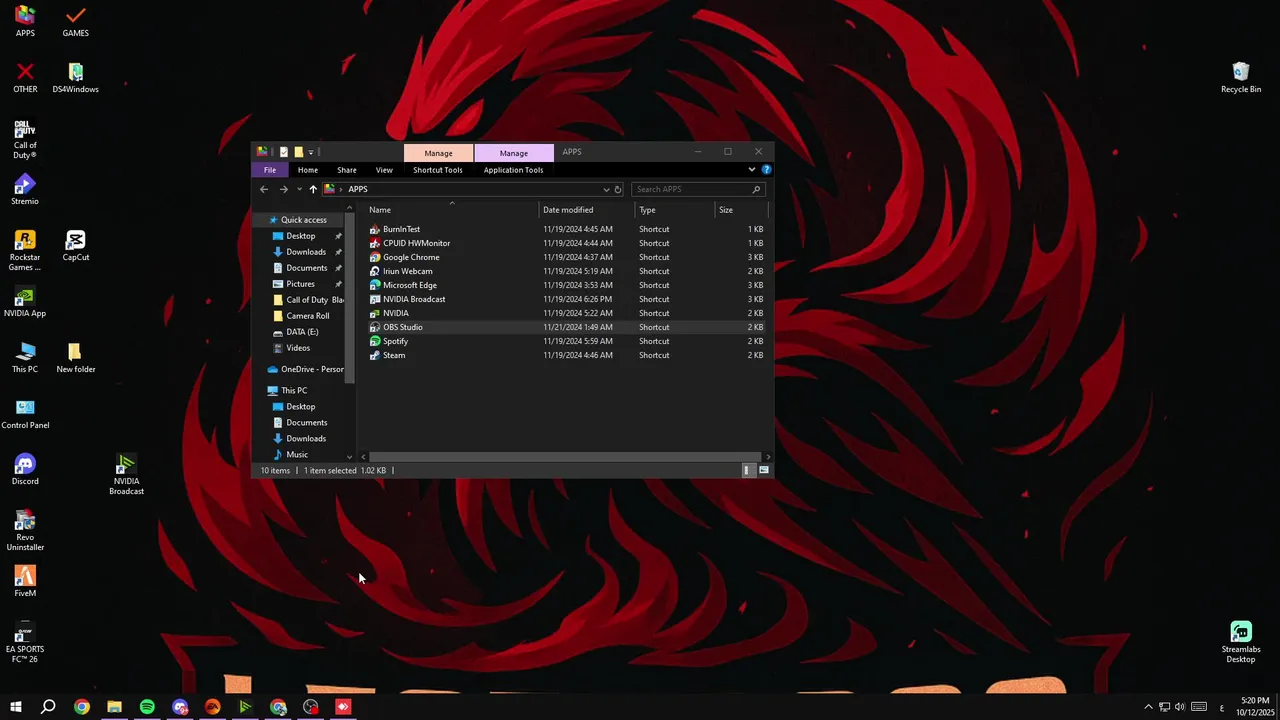Open recent locations dropdown near navigation arrows
The image size is (1280, 720).
click(x=299, y=189)
